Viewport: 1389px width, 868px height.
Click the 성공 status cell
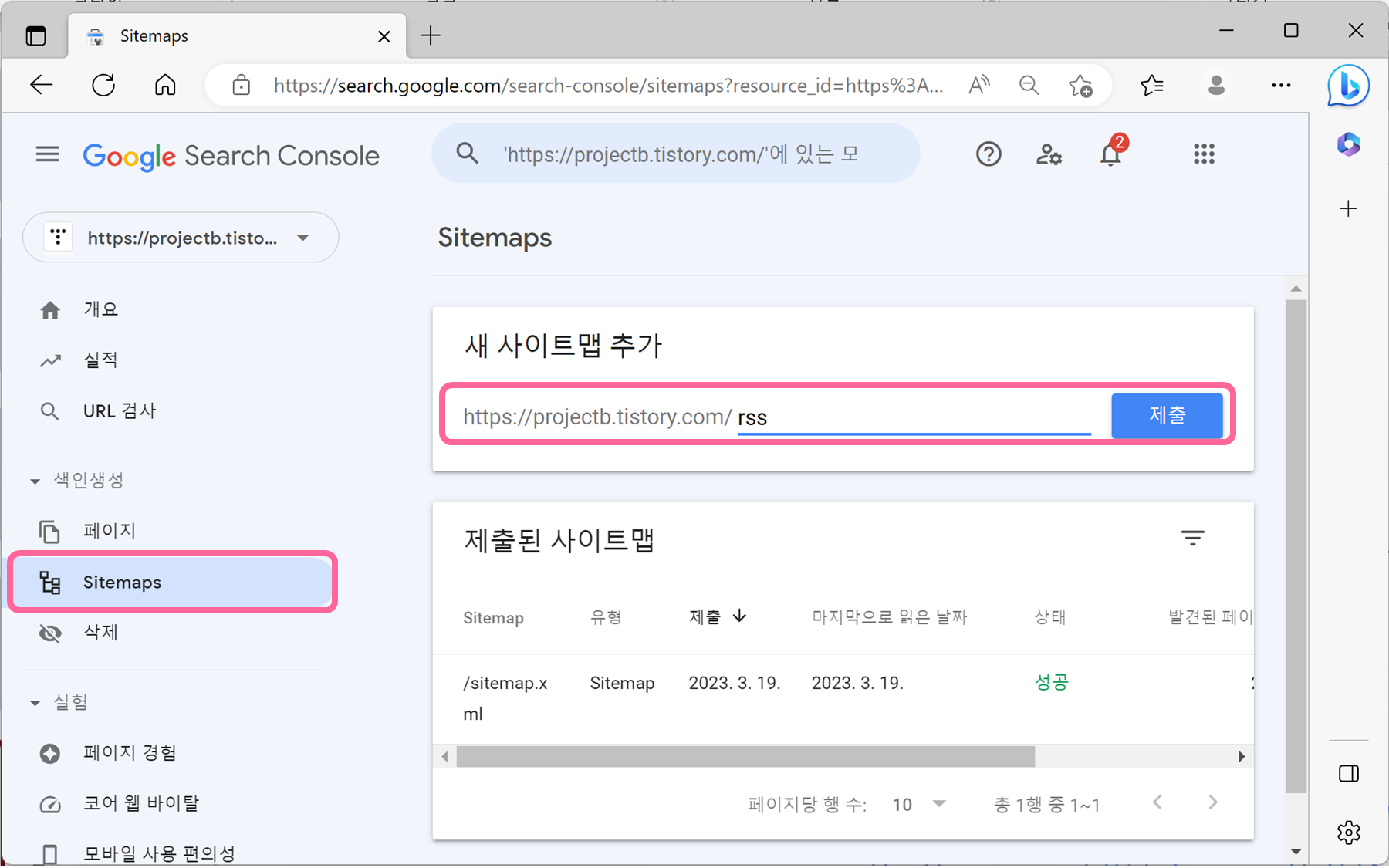tap(1051, 682)
